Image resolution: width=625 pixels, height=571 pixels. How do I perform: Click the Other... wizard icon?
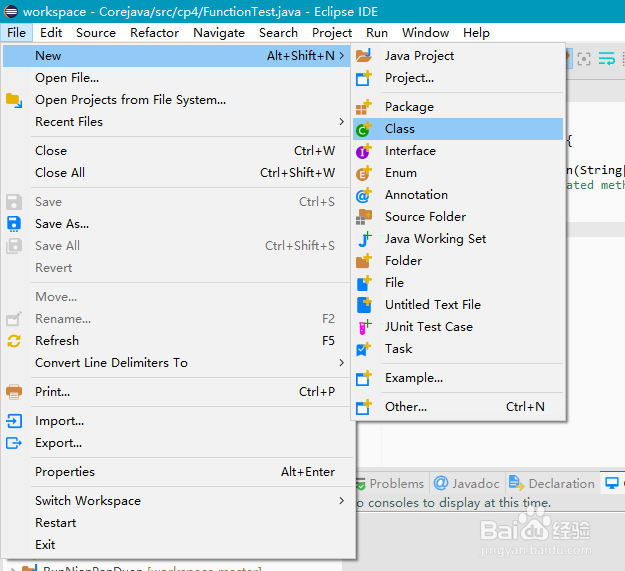[x=364, y=407]
